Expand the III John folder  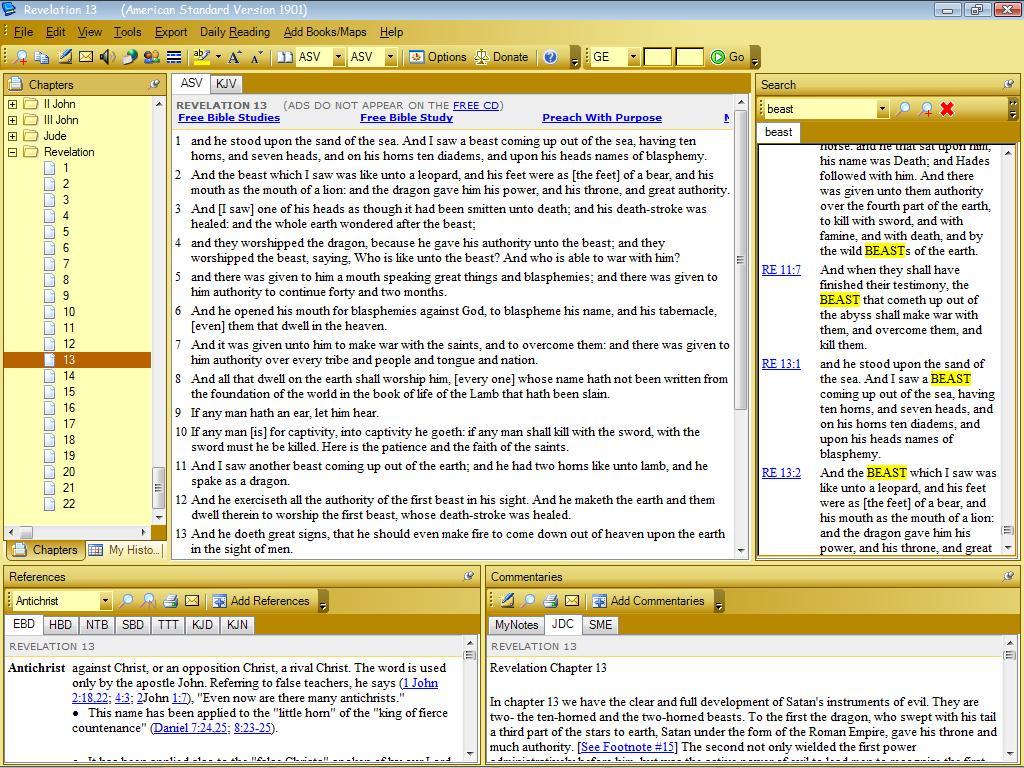[12, 120]
